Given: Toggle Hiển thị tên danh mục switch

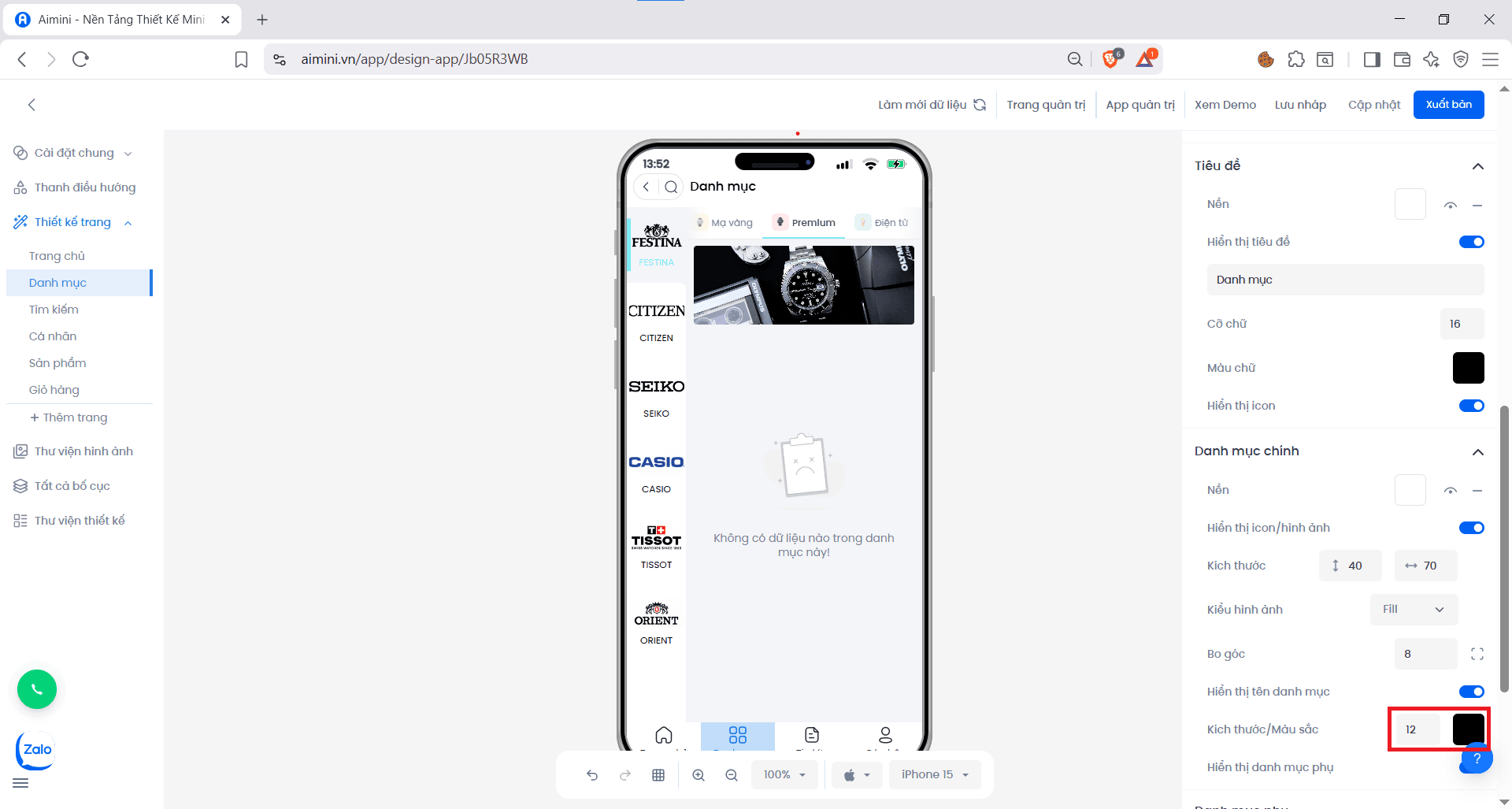Looking at the screenshot, I should [1471, 692].
